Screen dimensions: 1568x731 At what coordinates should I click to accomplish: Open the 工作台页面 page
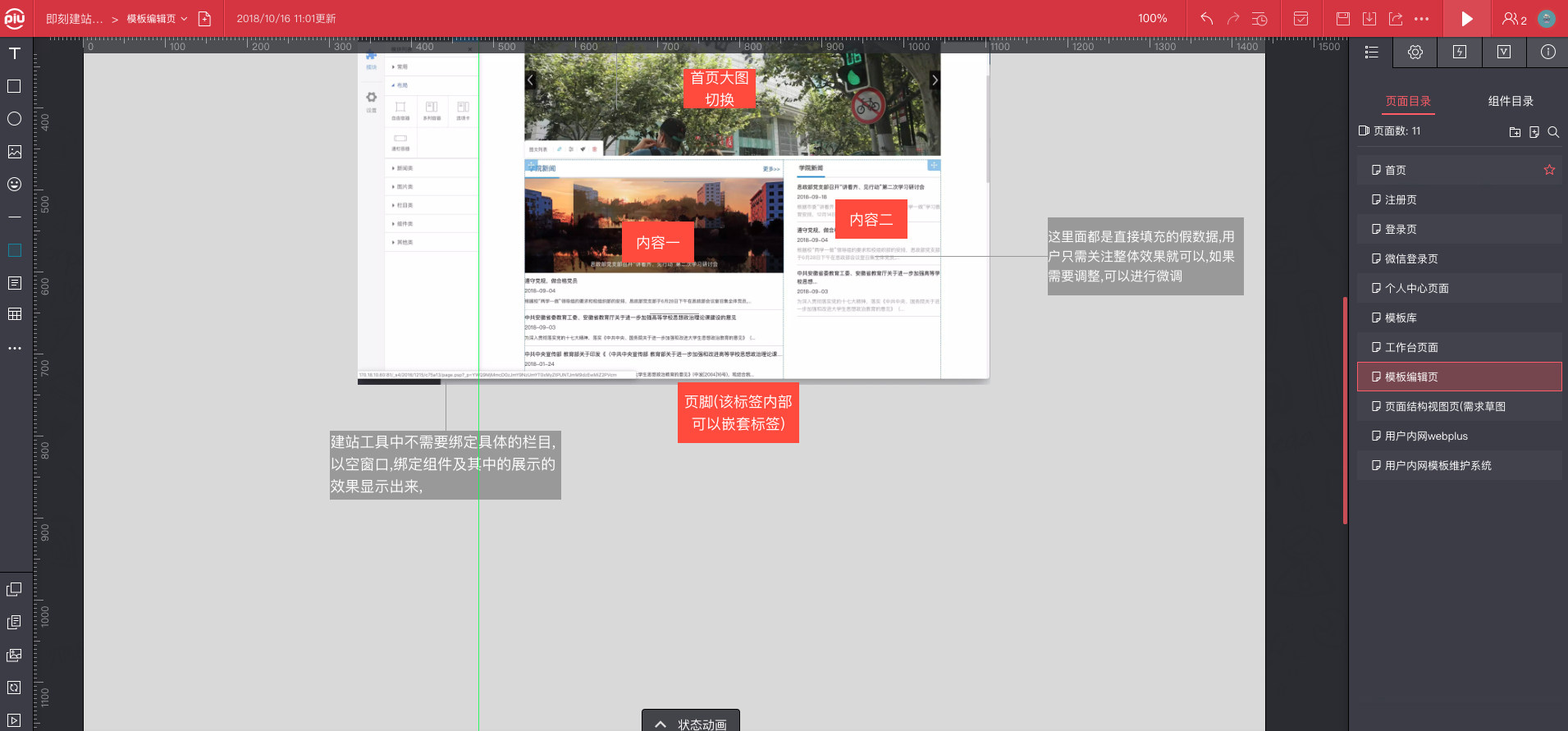pyautogui.click(x=1459, y=347)
